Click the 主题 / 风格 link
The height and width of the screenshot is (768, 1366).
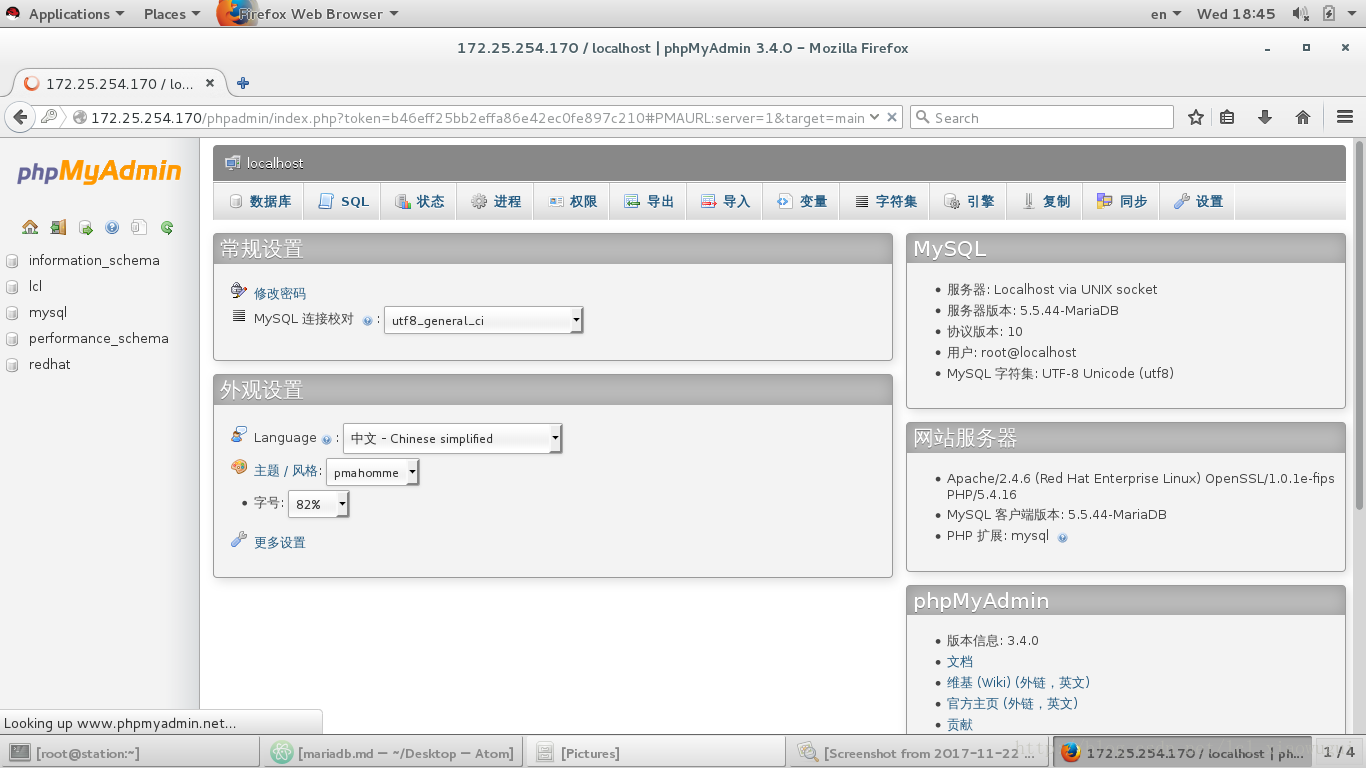[287, 471]
